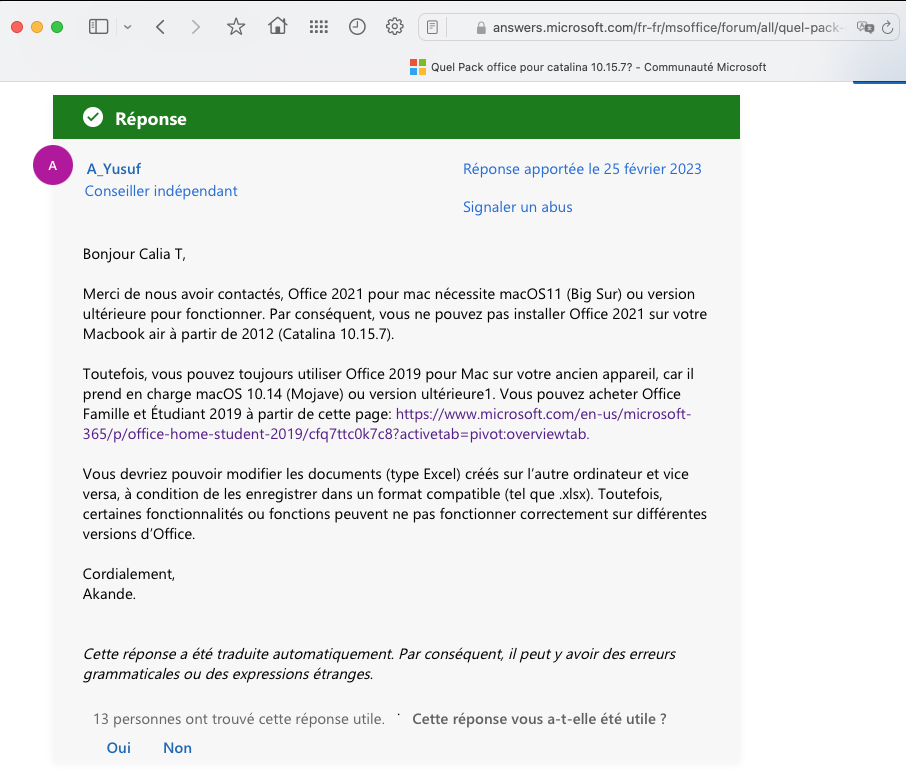Screen dimensions: 906x783
Task: Click the white checkmark Réponse icon
Action: click(93, 117)
